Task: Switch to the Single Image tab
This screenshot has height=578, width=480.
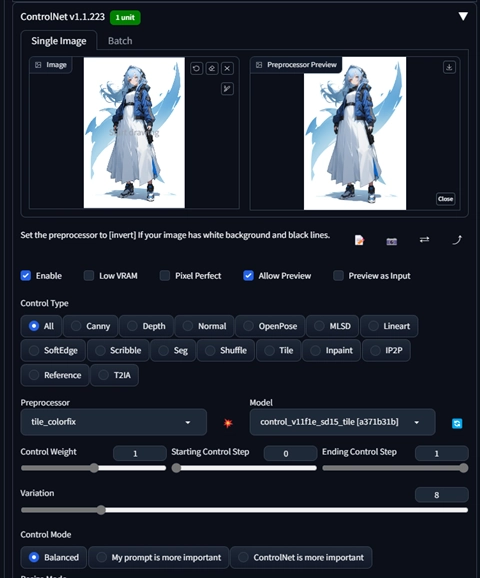Action: pyautogui.click(x=59, y=41)
